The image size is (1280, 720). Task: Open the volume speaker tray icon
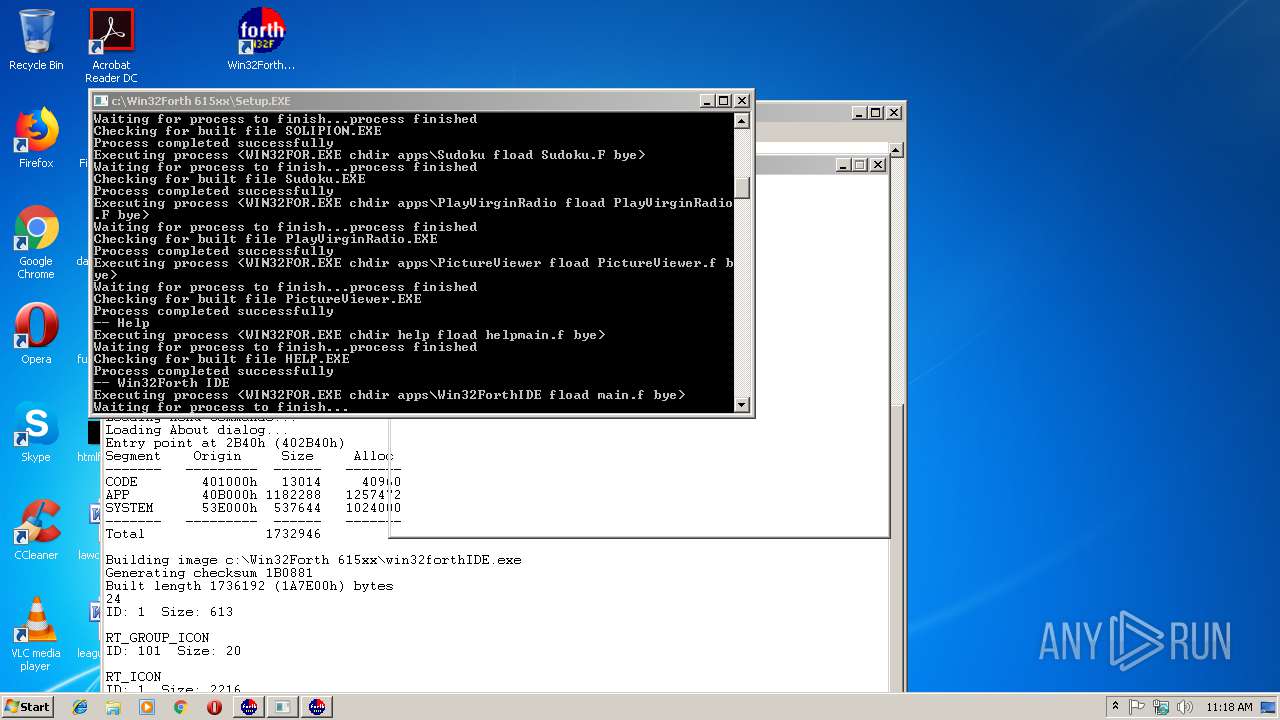coord(1184,707)
